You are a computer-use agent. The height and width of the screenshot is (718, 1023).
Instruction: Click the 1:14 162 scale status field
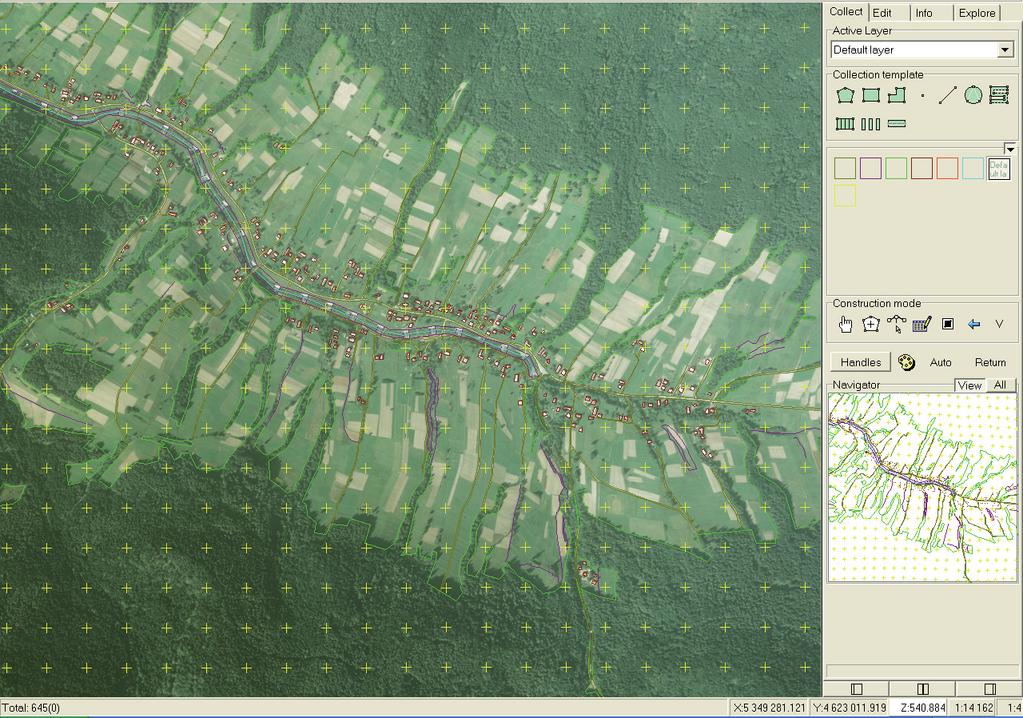pyautogui.click(x=973, y=708)
